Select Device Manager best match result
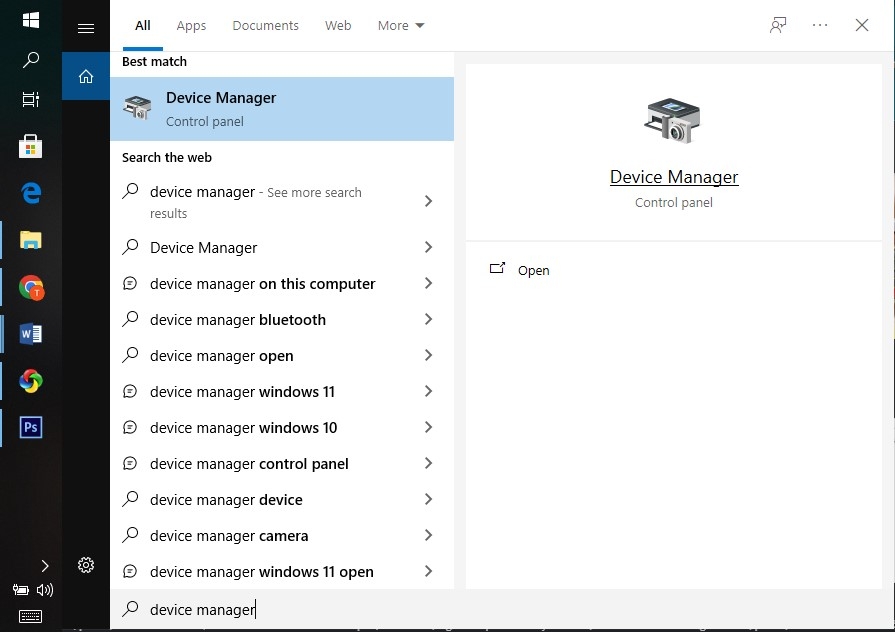Viewport: 895px width, 632px height. [x=282, y=109]
